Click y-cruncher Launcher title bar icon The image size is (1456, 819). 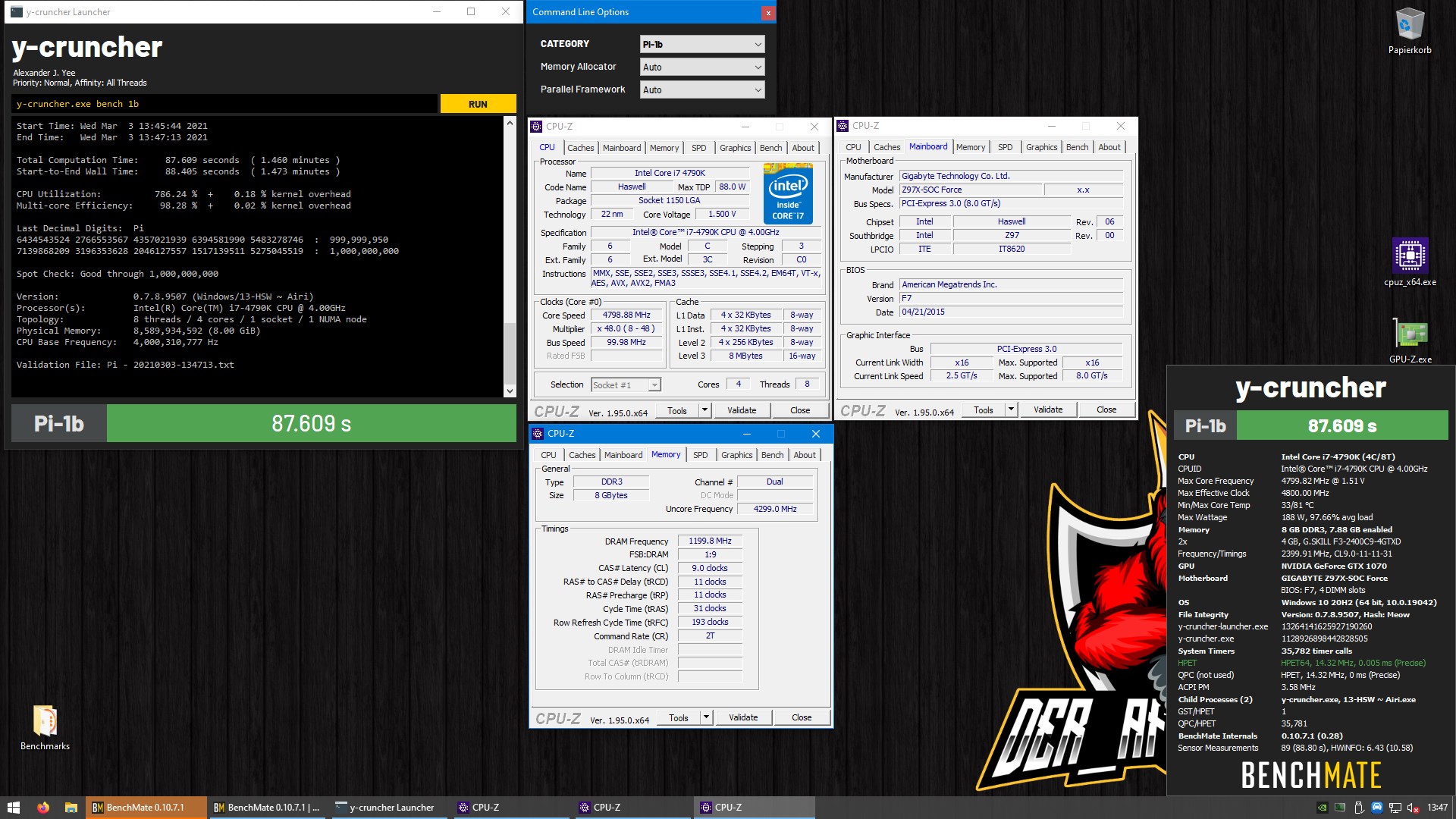pos(16,12)
